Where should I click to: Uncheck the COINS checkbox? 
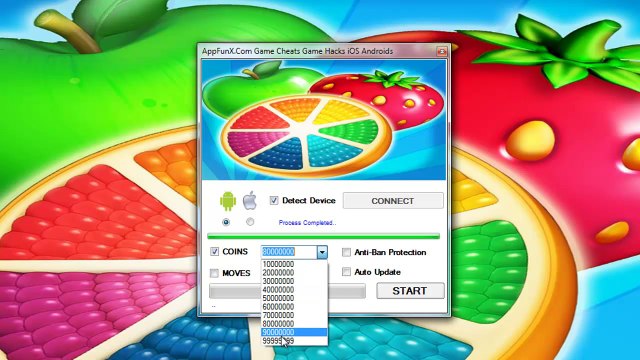[214, 251]
